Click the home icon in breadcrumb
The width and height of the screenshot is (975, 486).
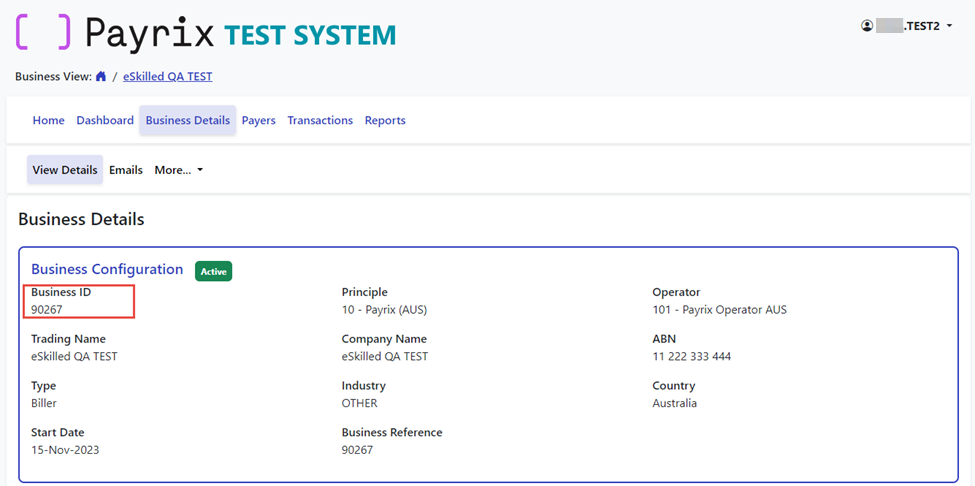(x=101, y=76)
